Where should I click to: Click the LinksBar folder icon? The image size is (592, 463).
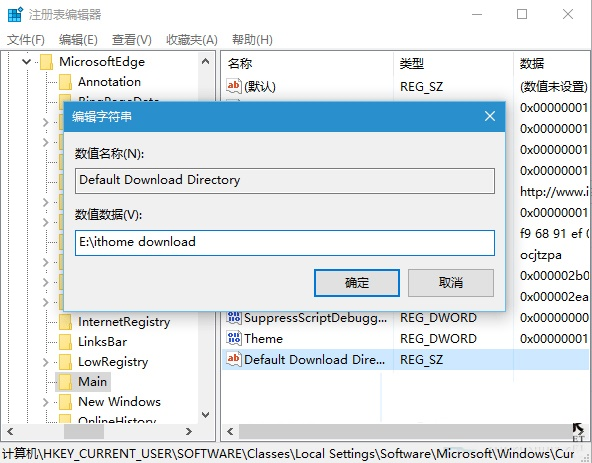coord(66,342)
